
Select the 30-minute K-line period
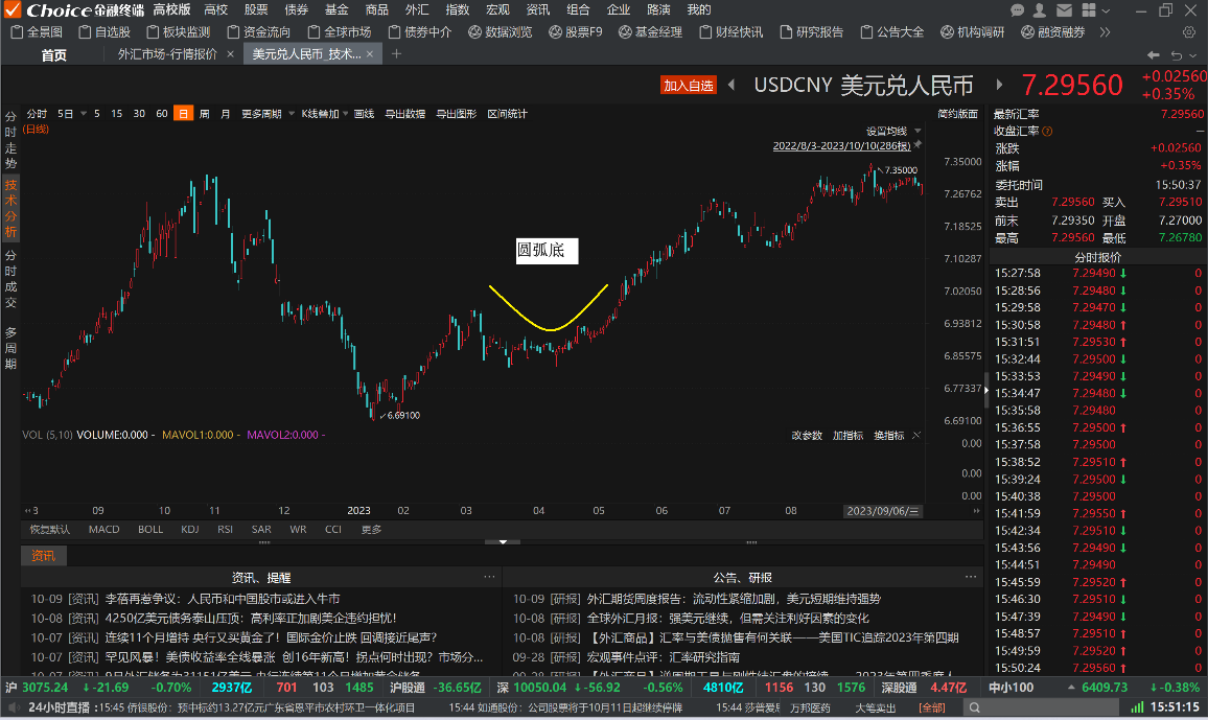point(139,113)
